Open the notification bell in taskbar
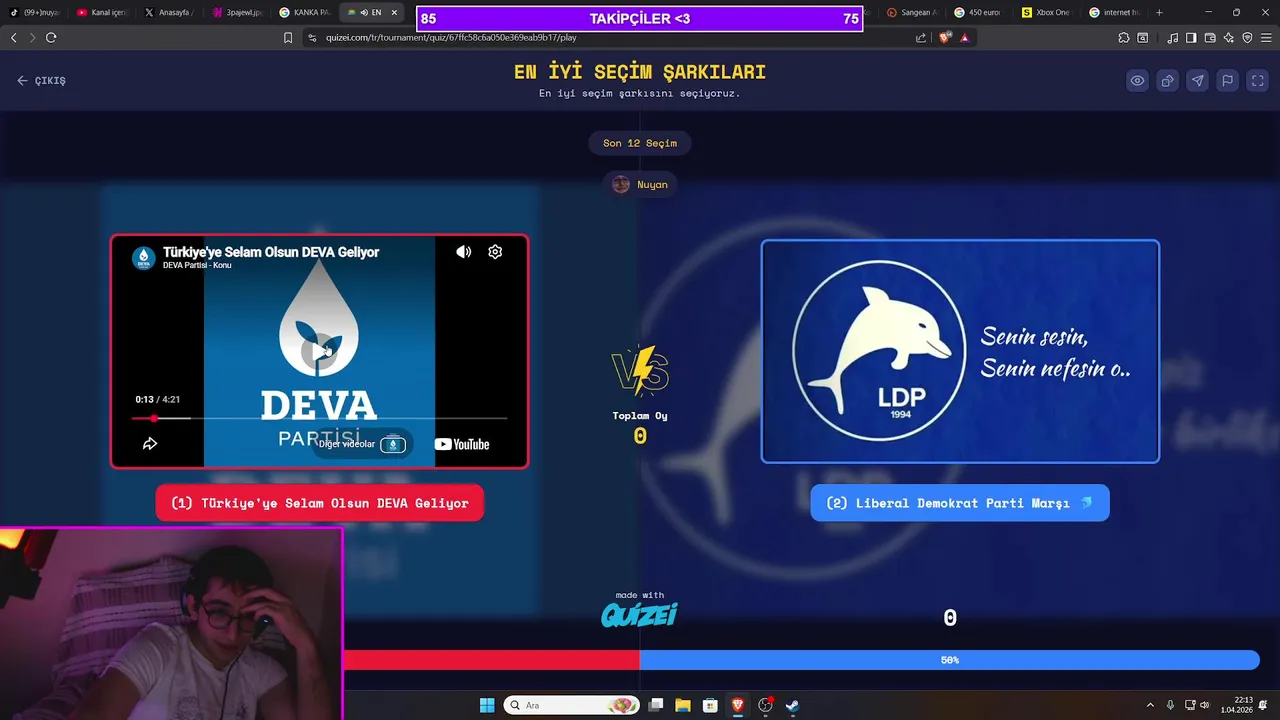This screenshot has height=720, width=1280. pos(1264,705)
